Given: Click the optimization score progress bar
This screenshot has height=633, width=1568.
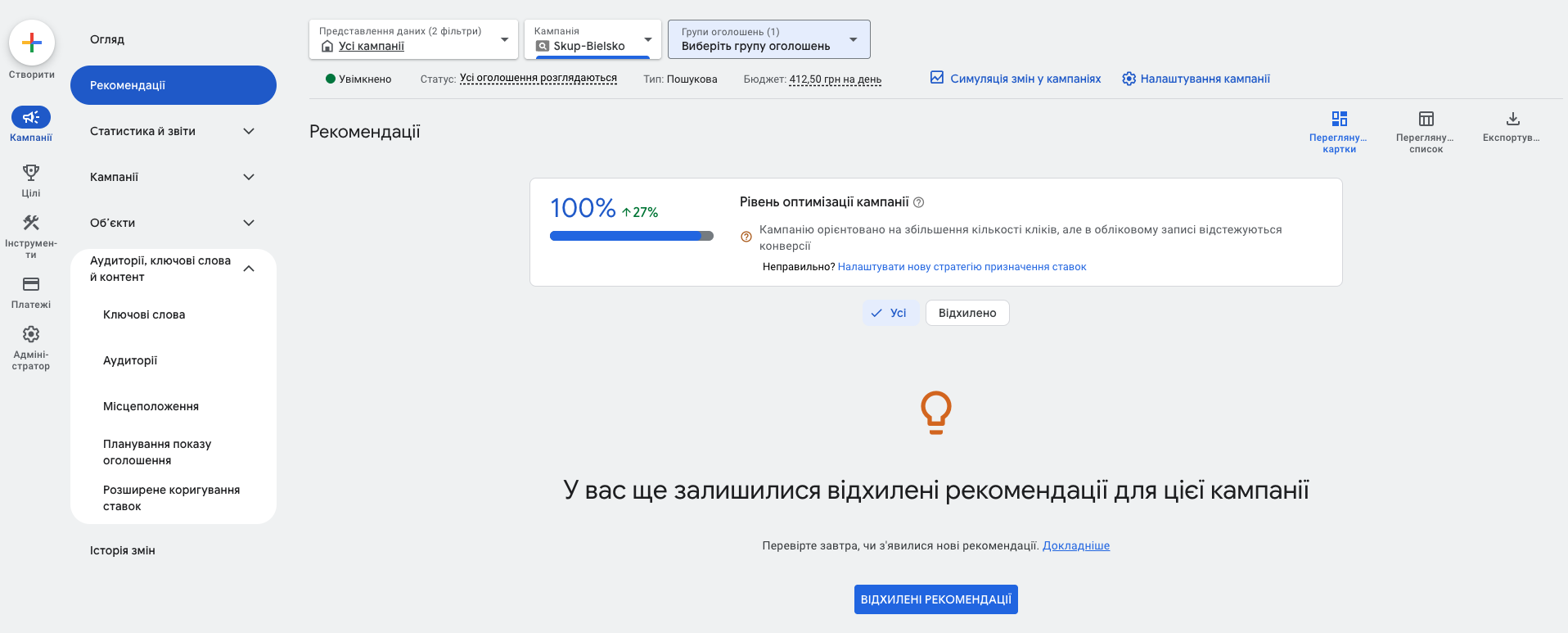Looking at the screenshot, I should coord(631,236).
